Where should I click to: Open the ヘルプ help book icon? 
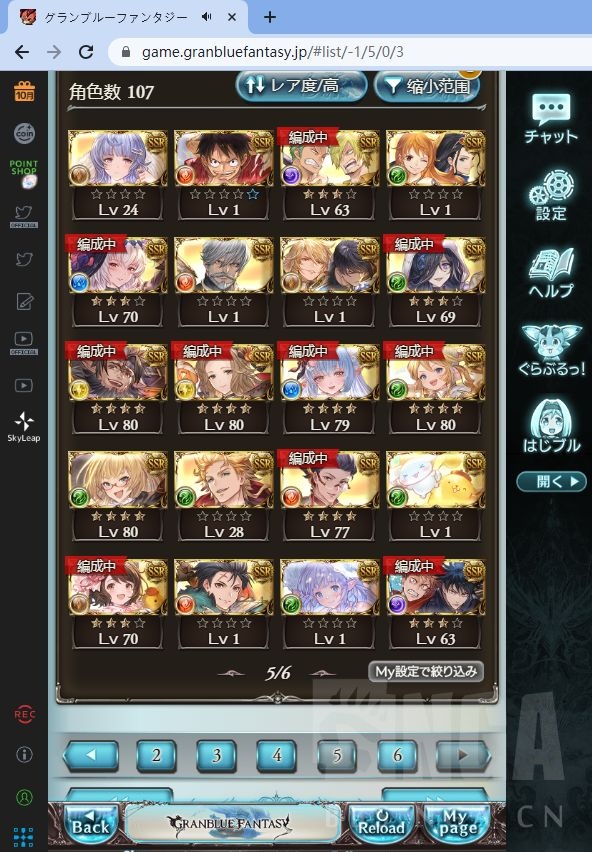click(551, 273)
